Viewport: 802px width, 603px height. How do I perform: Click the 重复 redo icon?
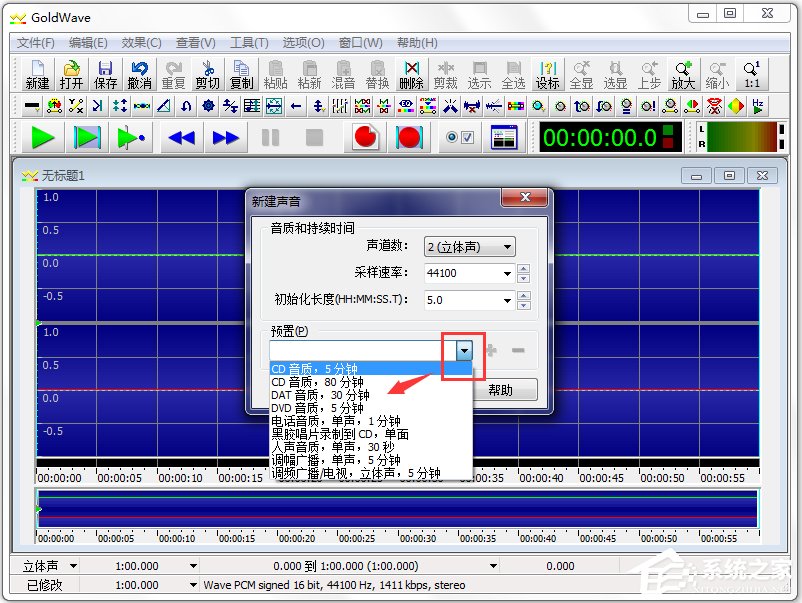(x=173, y=75)
